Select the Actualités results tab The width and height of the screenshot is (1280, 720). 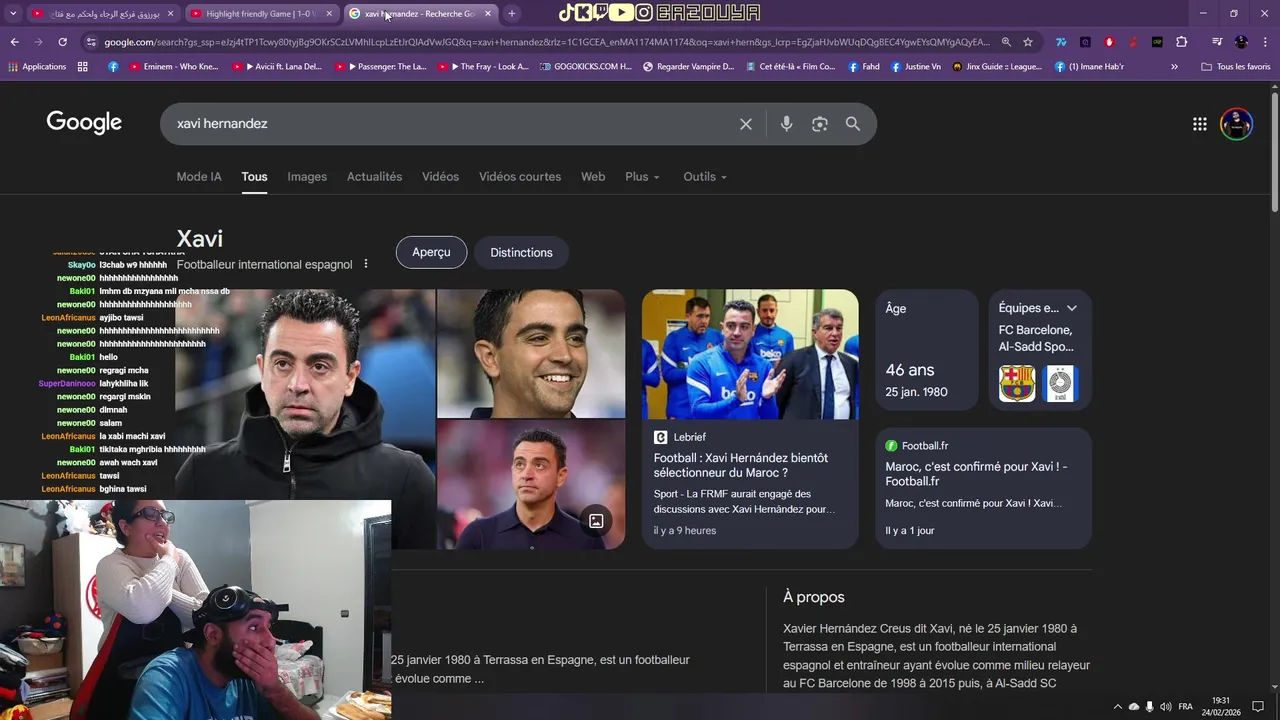click(x=374, y=177)
